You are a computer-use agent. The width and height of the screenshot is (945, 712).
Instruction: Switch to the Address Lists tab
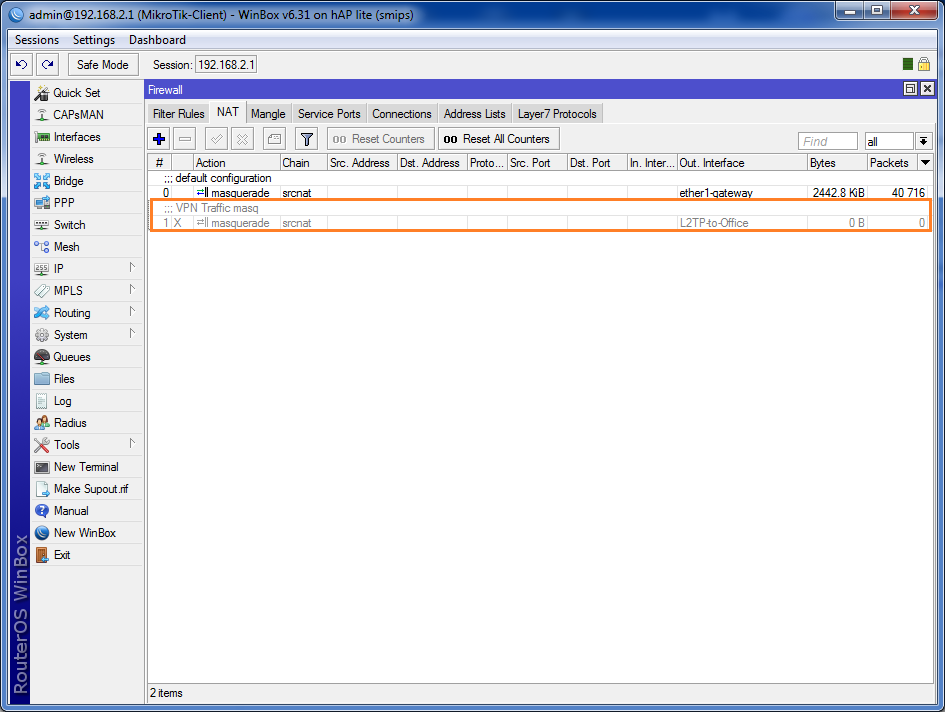475,114
